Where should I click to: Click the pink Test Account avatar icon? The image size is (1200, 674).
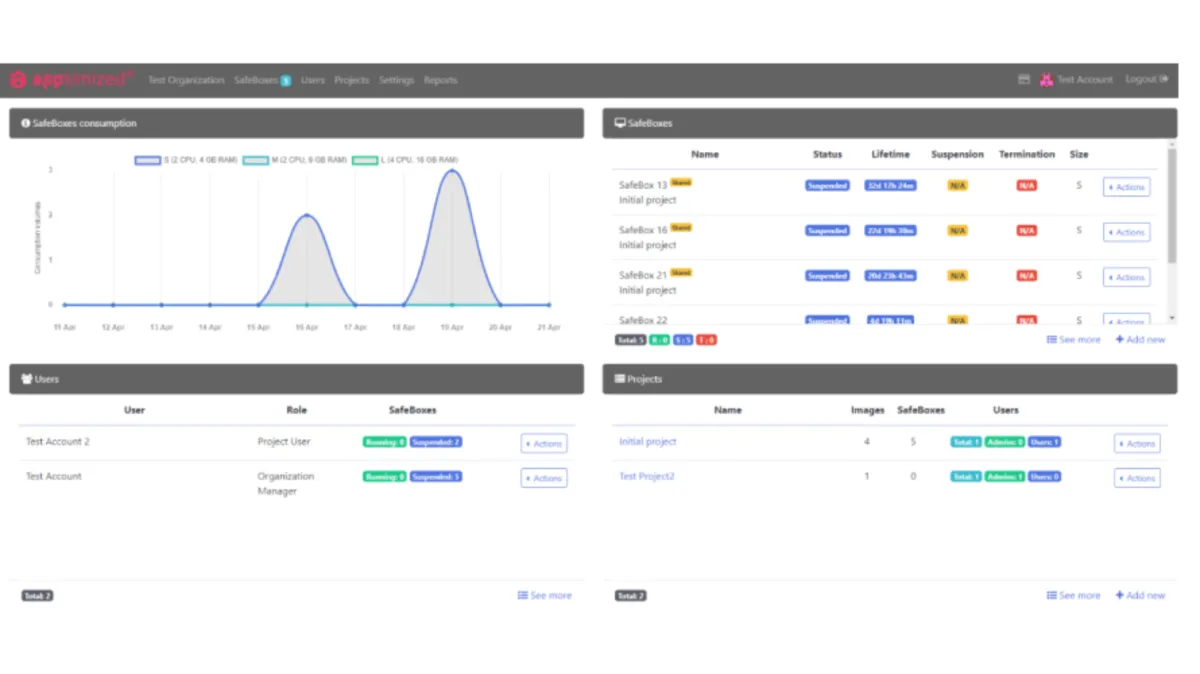coord(1046,80)
